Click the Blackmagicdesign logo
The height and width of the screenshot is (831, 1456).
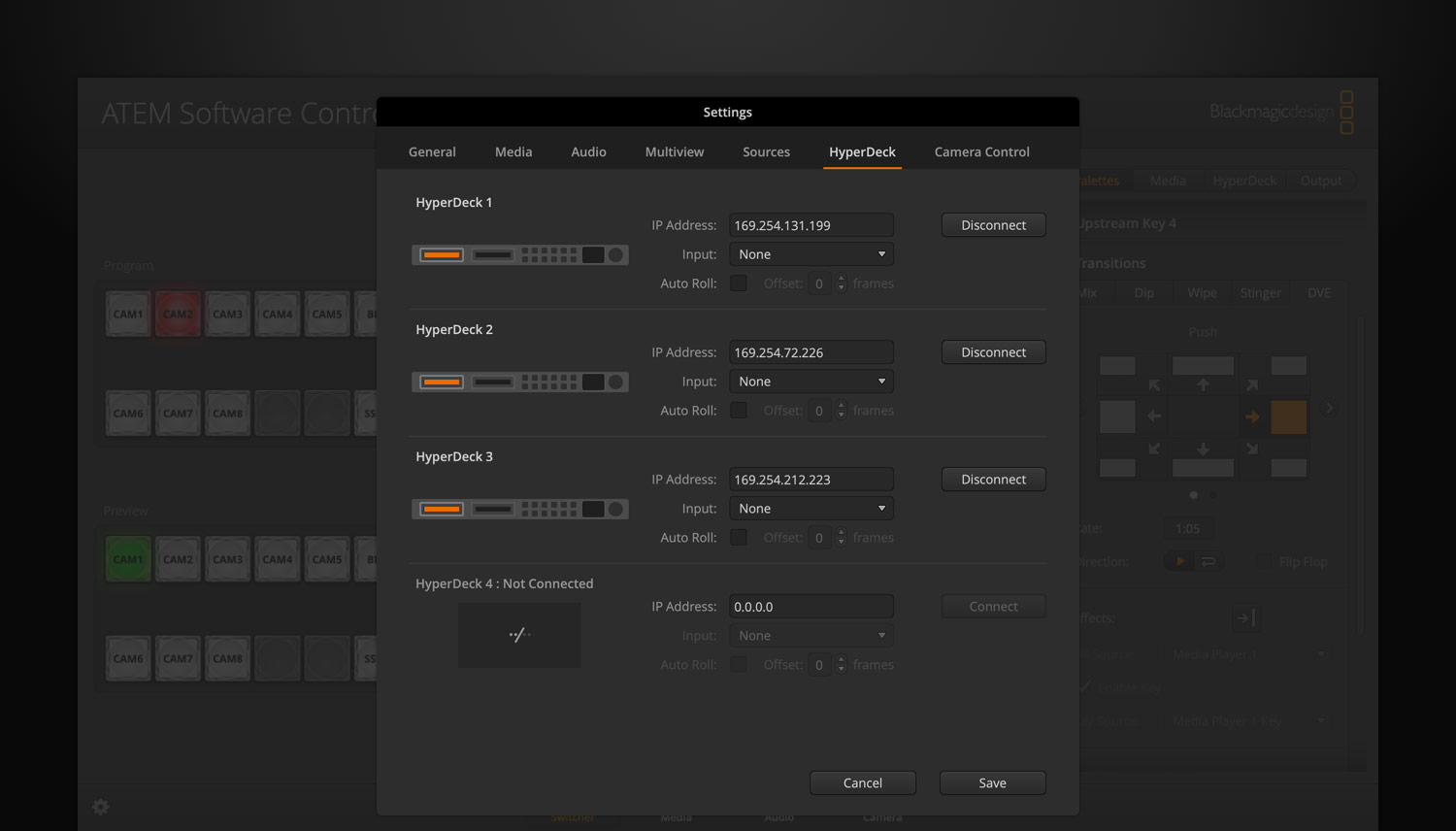[x=1270, y=111]
